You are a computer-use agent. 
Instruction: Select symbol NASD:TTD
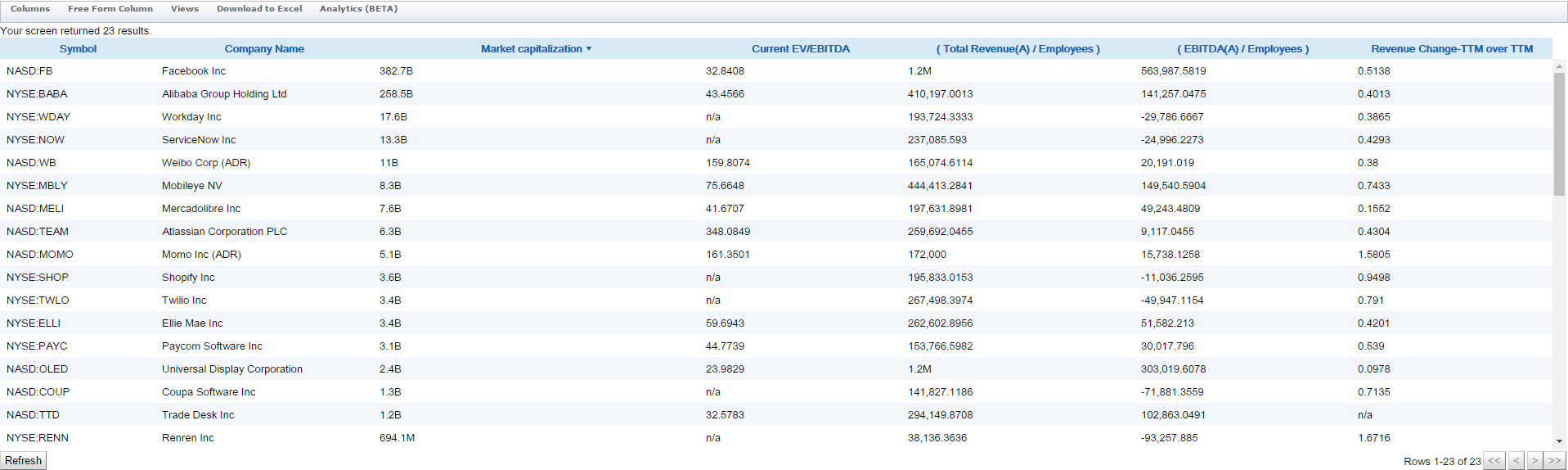point(33,415)
